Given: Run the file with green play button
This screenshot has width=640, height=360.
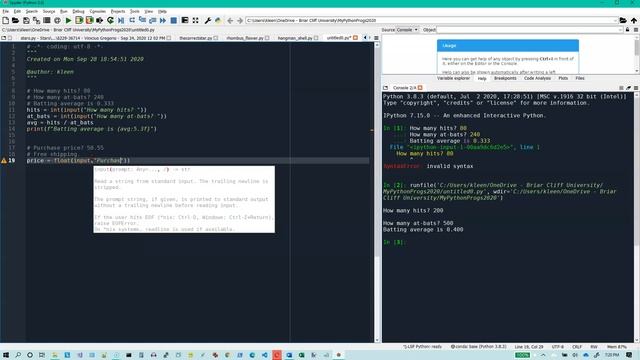Looking at the screenshot, I should coord(69,20).
